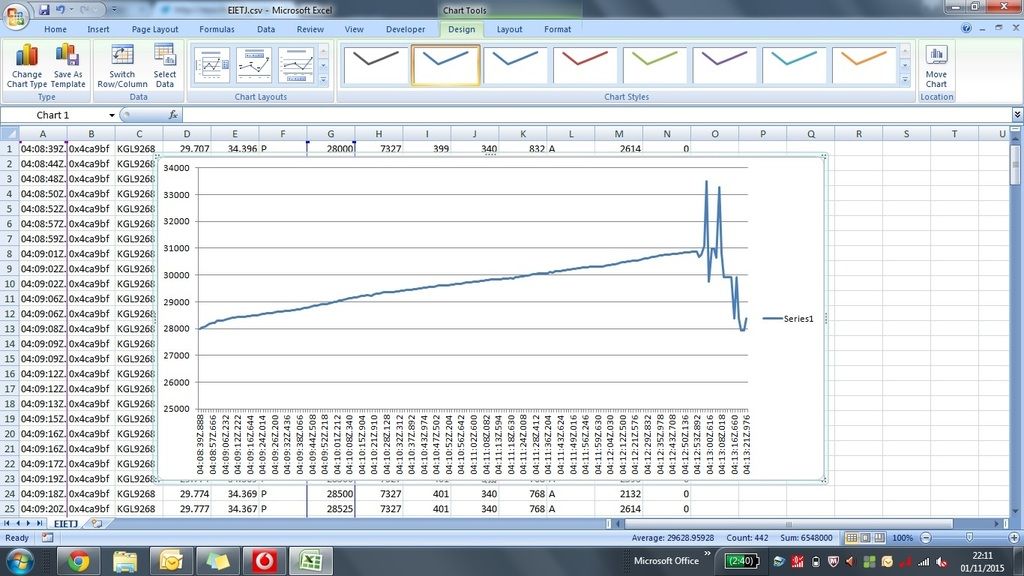Click the Move Chart button
Viewport: 1024px width, 576px height.
[936, 66]
